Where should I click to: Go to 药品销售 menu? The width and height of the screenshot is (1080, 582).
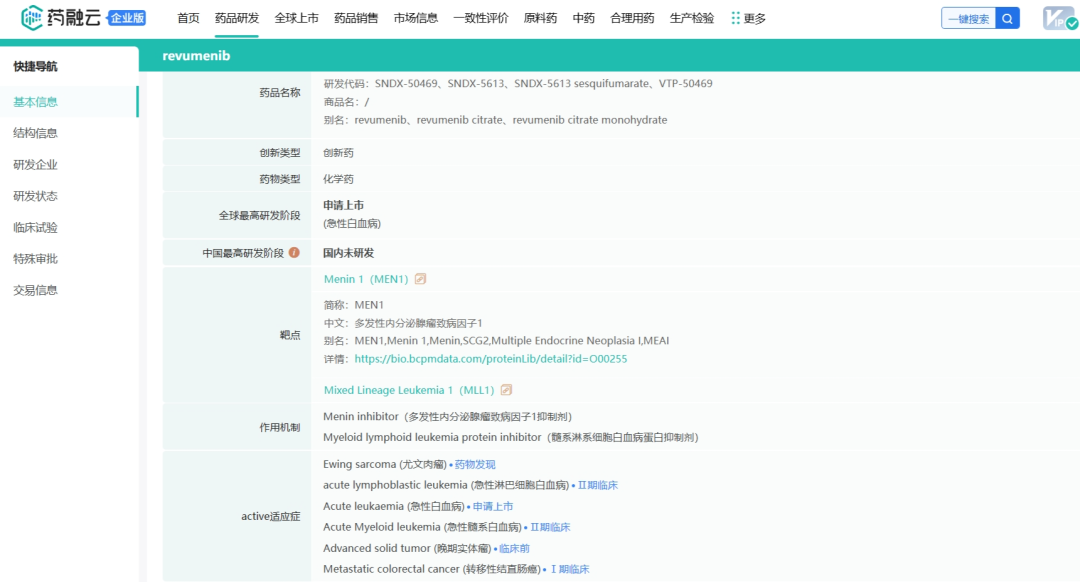356,19
